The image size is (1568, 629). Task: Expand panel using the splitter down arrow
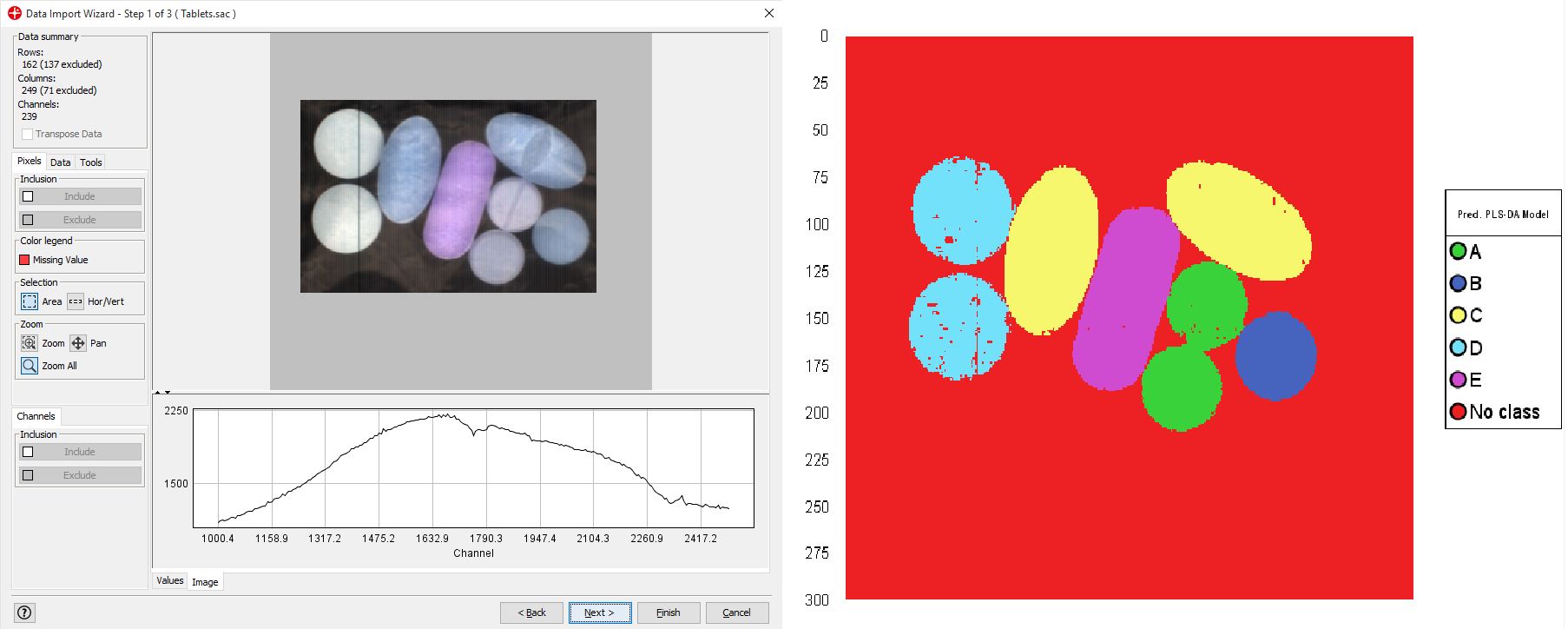point(168,393)
